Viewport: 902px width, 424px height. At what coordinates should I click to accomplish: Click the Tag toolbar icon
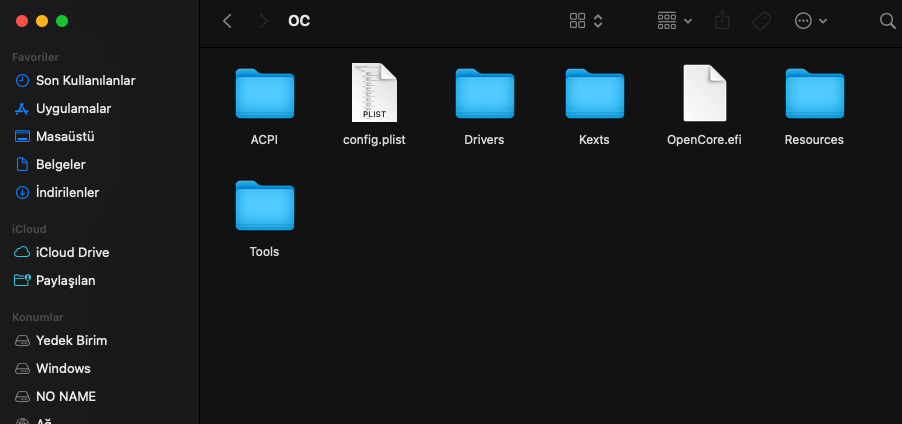point(761,21)
